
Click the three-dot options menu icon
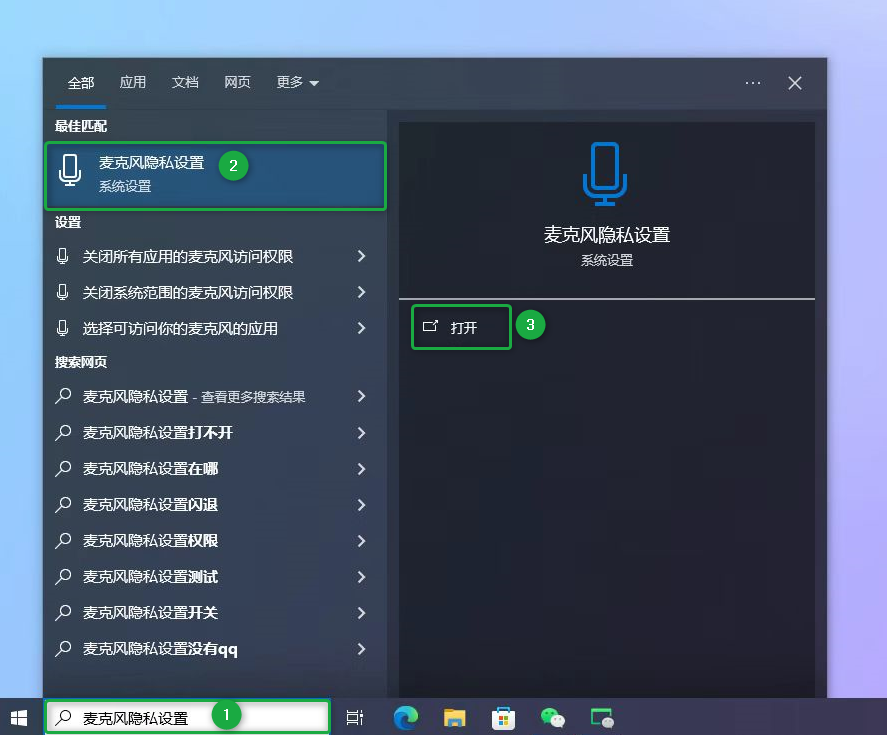tap(752, 83)
